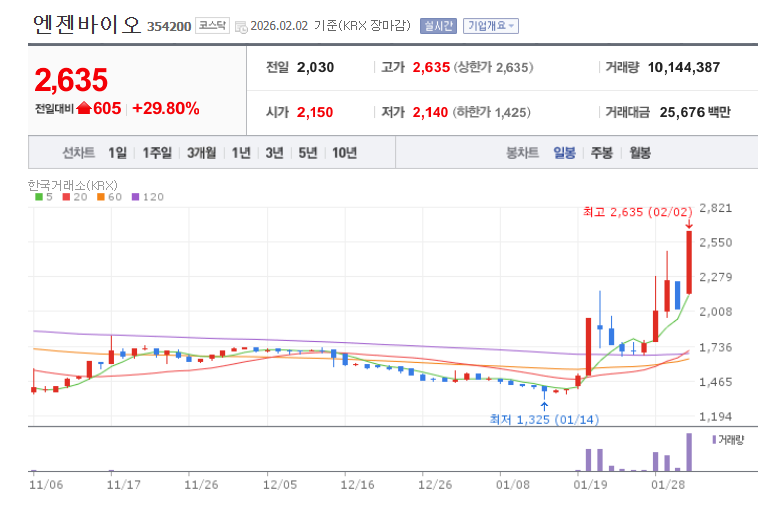Click the 거래량 value 10,144,387
The image size is (758, 512).
tap(684, 67)
